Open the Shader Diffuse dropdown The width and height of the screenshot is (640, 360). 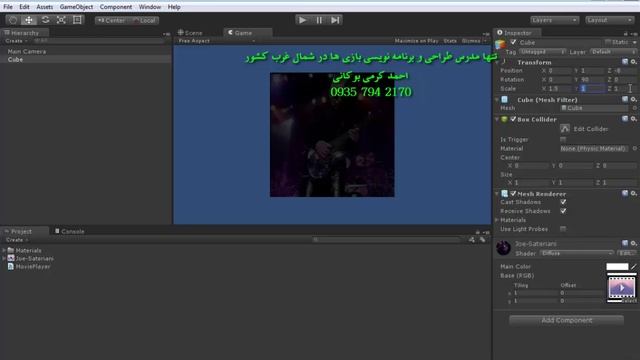[x=576, y=253]
